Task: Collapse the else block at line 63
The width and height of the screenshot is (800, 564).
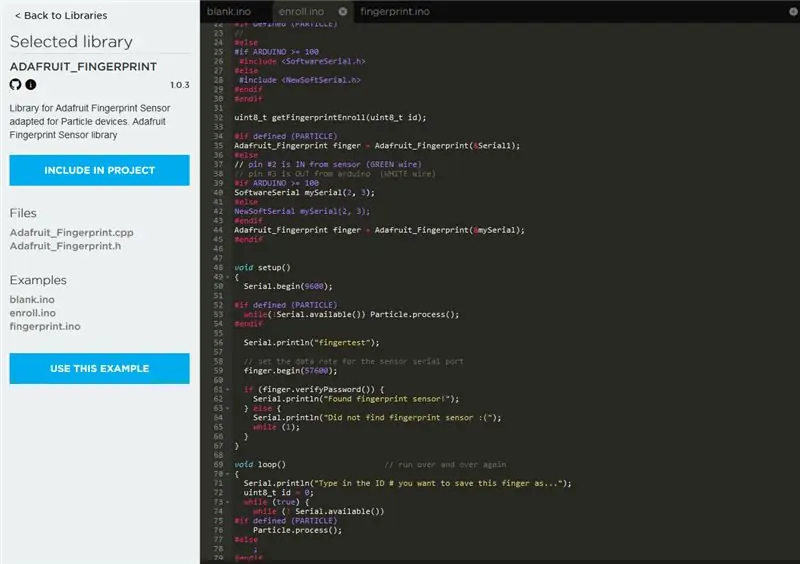Action: 228,408
